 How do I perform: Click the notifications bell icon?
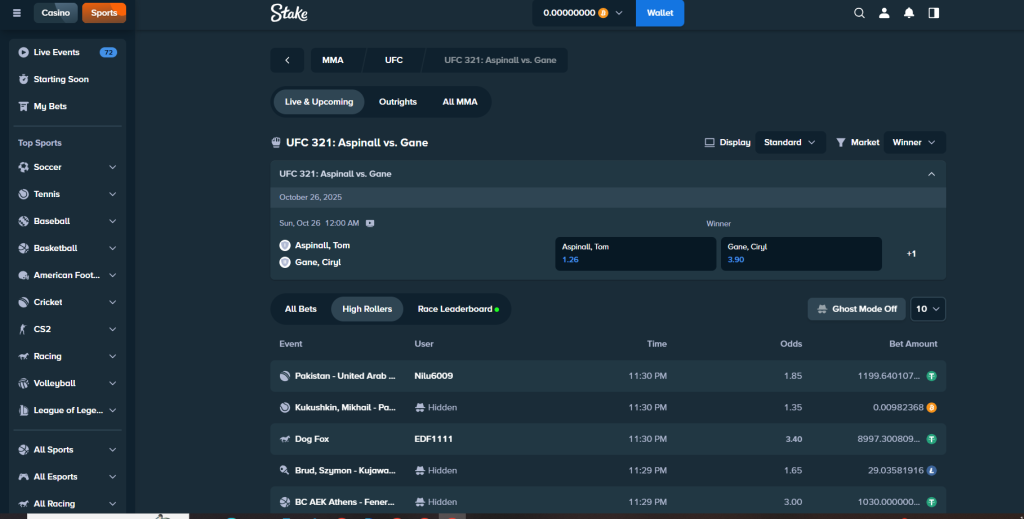(909, 13)
